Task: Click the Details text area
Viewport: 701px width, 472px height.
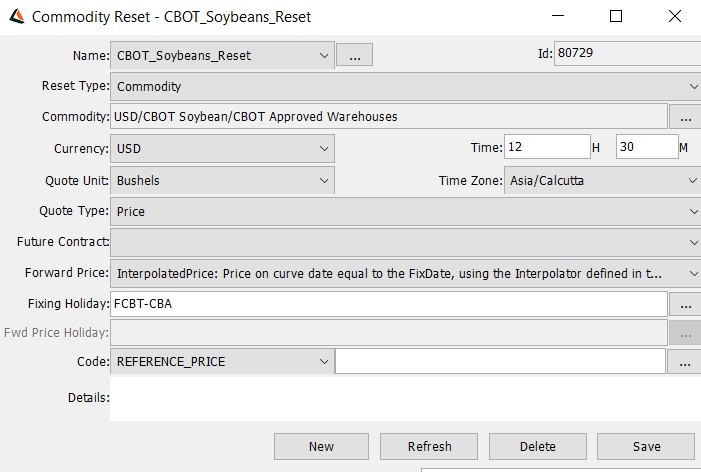Action: [x=405, y=398]
